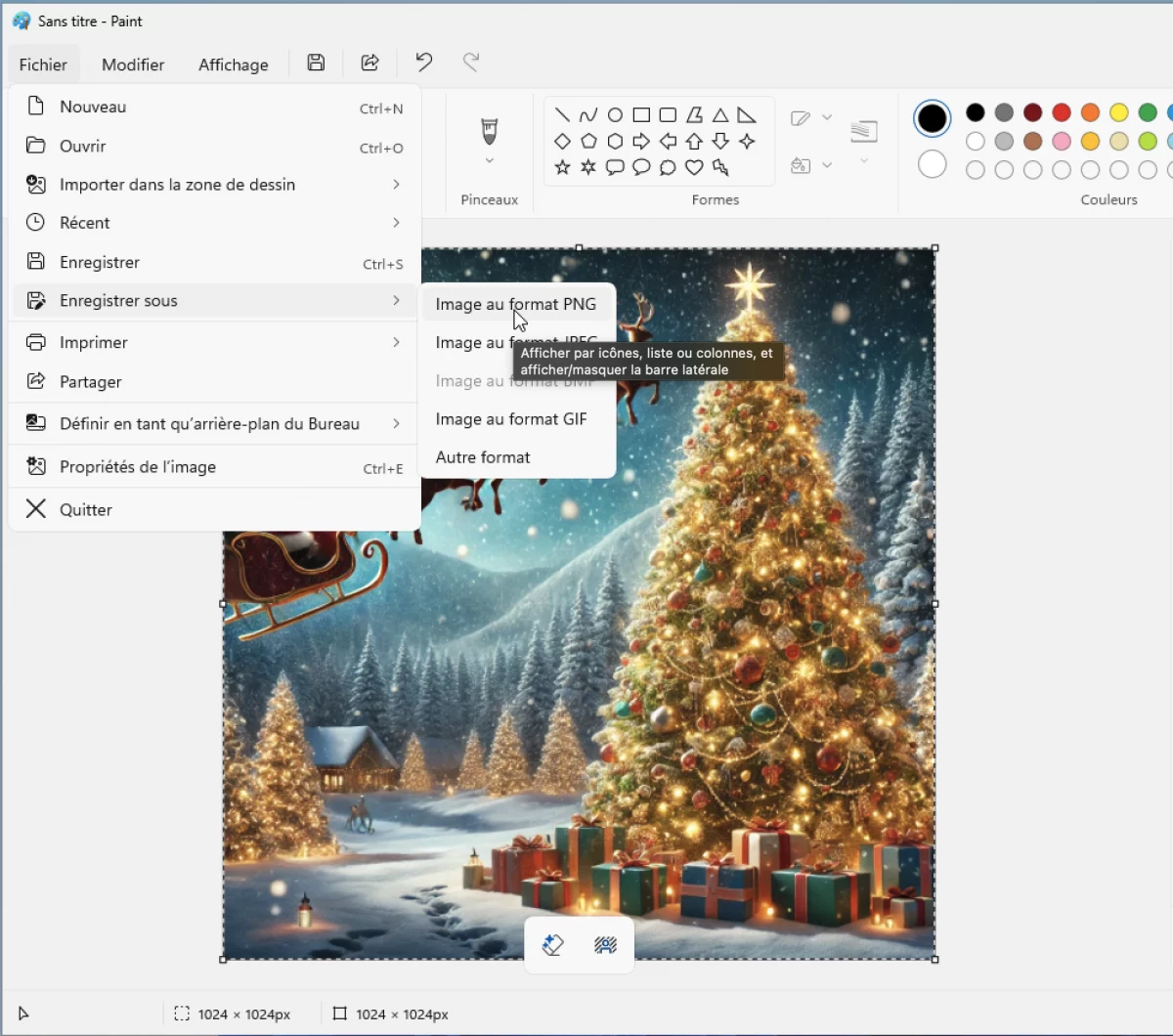Image resolution: width=1173 pixels, height=1036 pixels.
Task: Click the redo arrow icon
Action: click(470, 63)
